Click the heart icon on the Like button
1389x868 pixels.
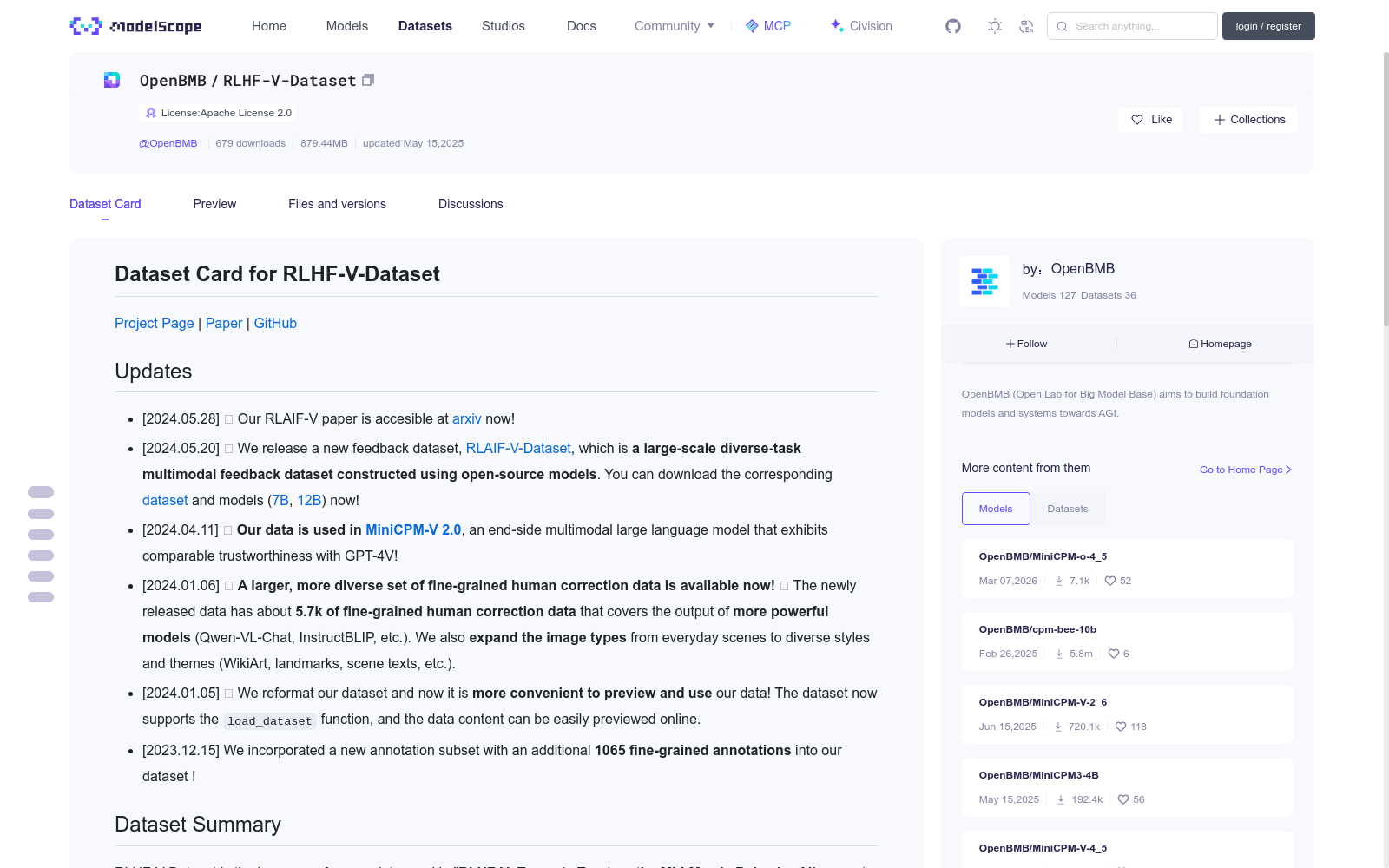1137,120
